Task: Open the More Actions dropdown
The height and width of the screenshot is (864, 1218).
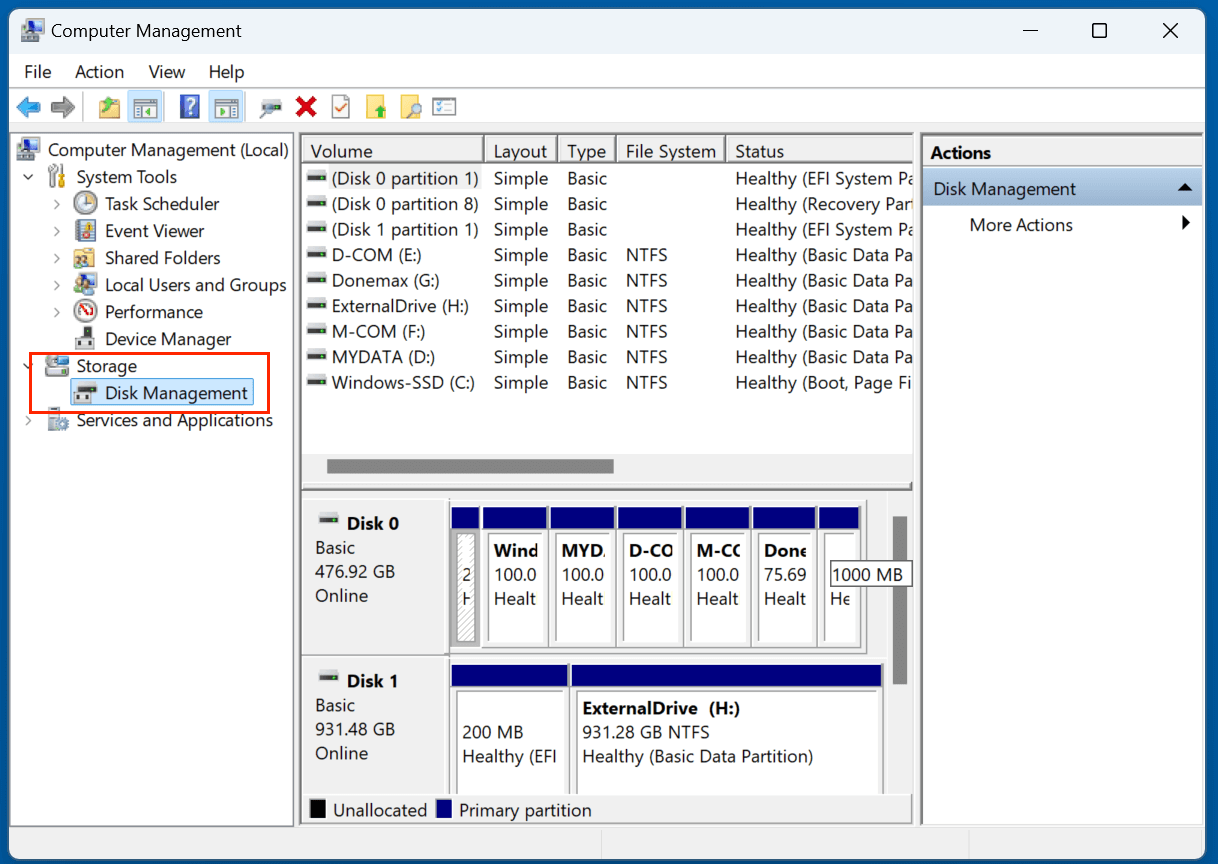Action: tap(1020, 225)
